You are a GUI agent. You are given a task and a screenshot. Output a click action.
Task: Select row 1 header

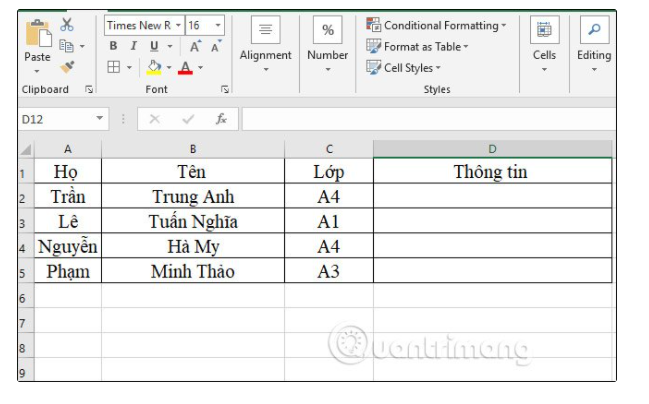(x=26, y=172)
